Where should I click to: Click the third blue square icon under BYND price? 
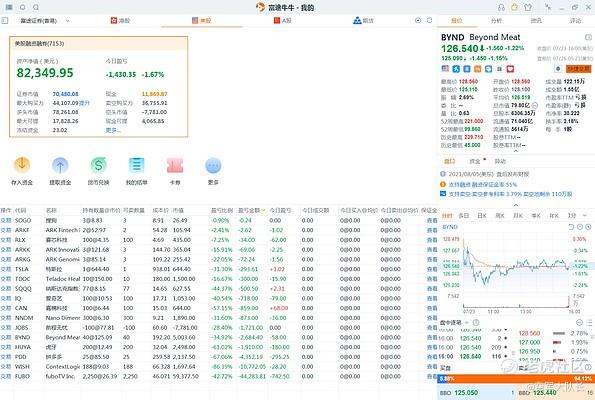(467, 69)
